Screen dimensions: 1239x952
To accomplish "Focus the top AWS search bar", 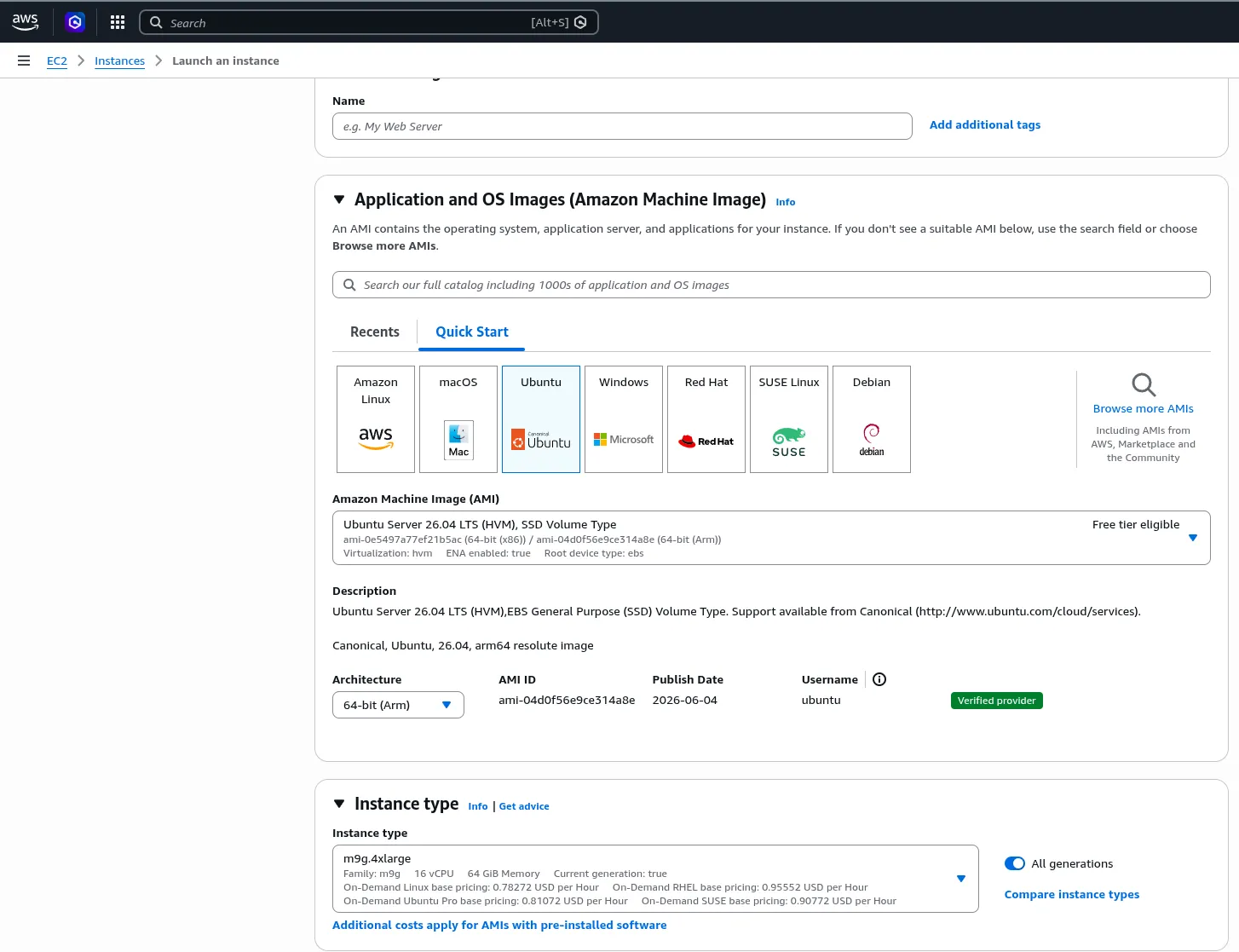I will tap(369, 22).
